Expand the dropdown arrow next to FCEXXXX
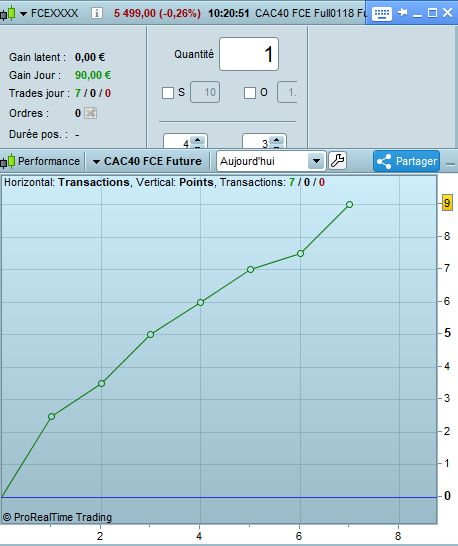 click(x=23, y=14)
